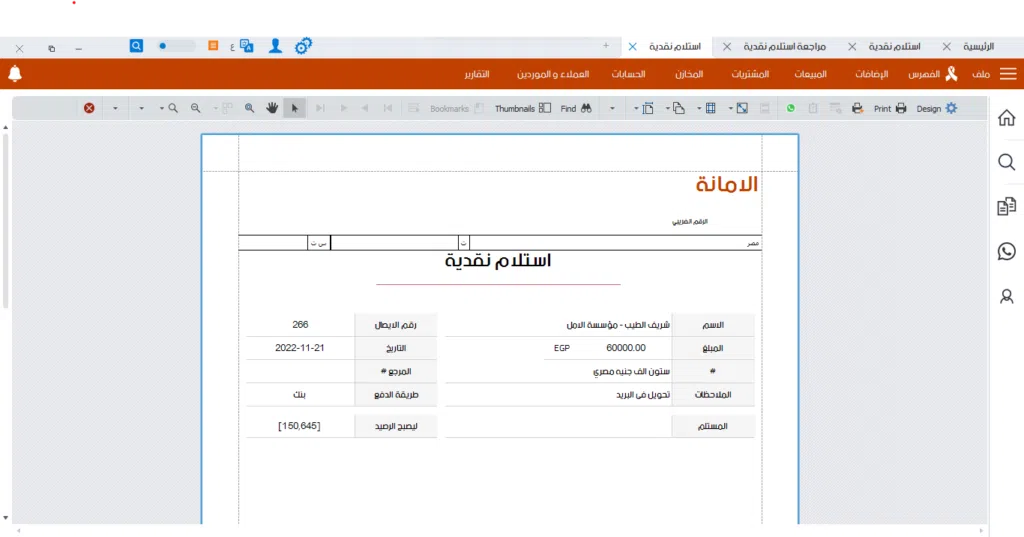This screenshot has height=537, width=1024.
Task: Toggle the blue switch in title bar
Action: (x=176, y=46)
